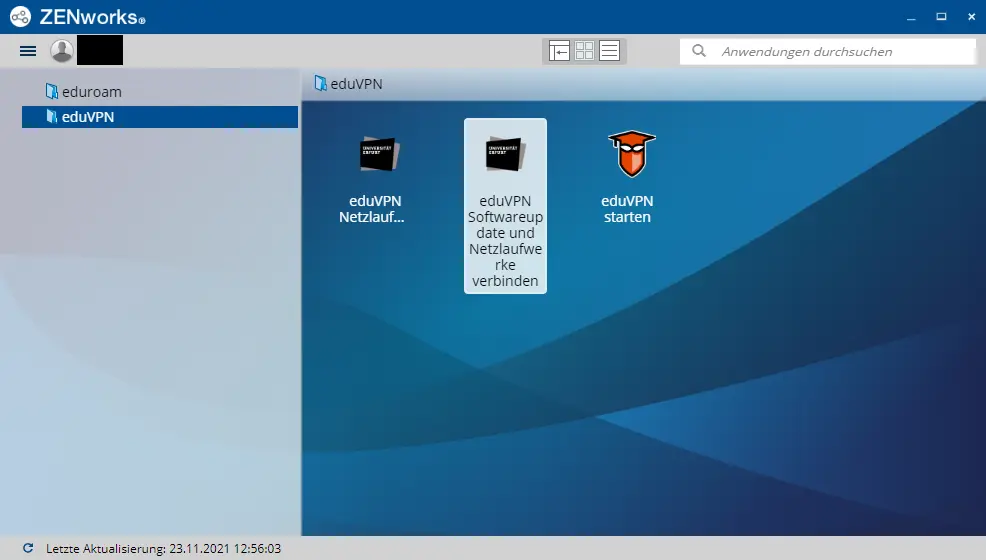Viewport: 986px width, 560px height.
Task: Launch eduVPN Softwareupdate und Netzlaufwerke verbinden
Action: click(x=505, y=155)
